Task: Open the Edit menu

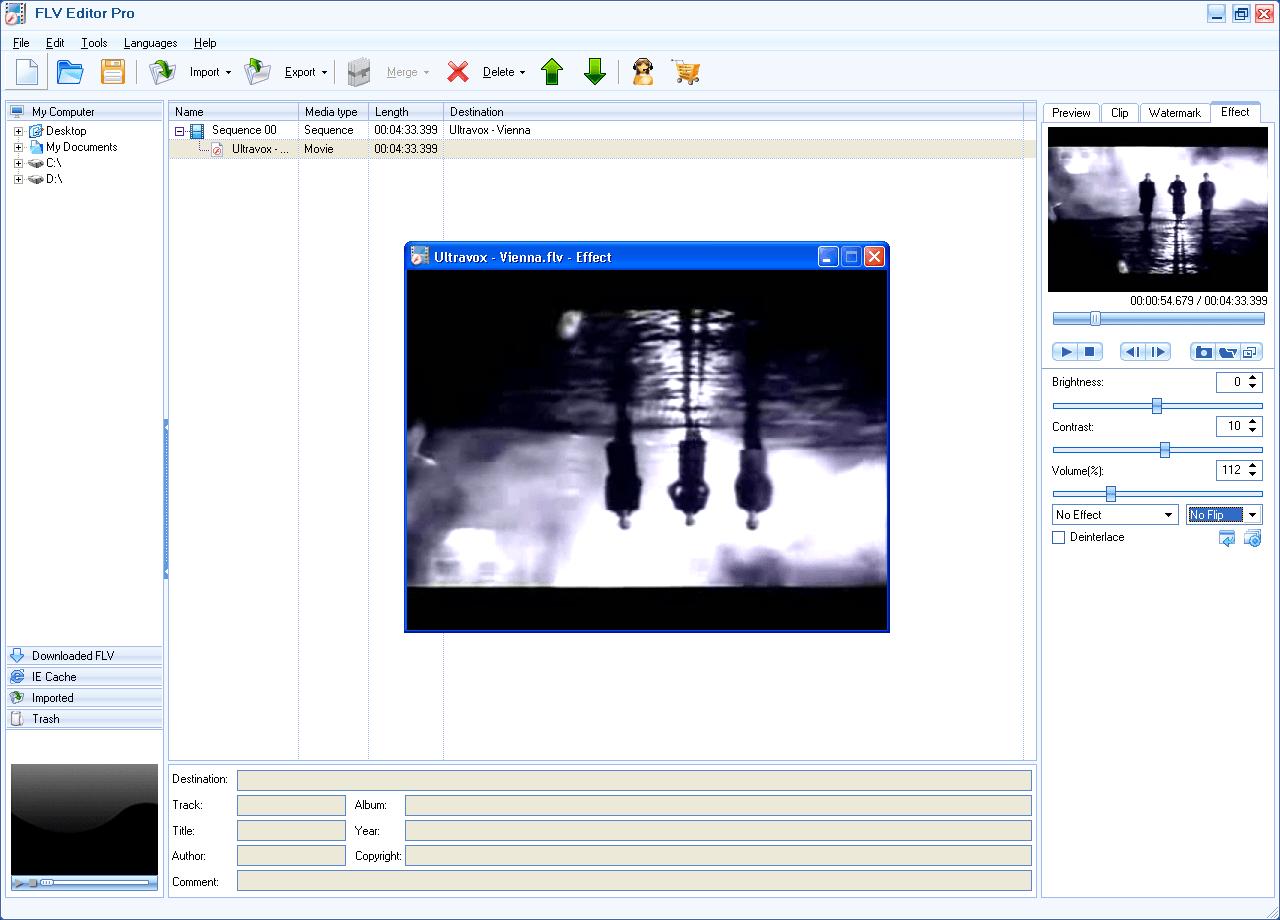Action: 55,43
